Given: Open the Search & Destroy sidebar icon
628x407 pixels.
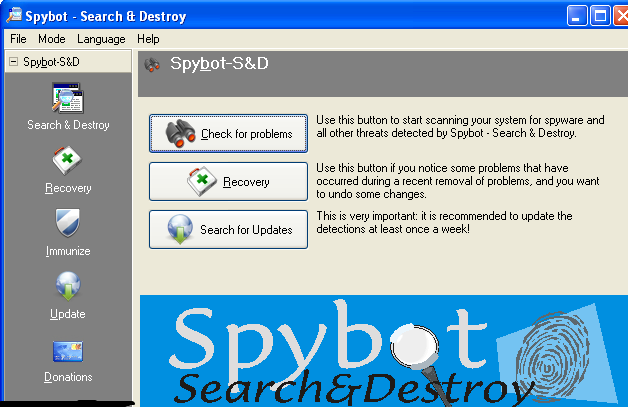Looking at the screenshot, I should (68, 98).
